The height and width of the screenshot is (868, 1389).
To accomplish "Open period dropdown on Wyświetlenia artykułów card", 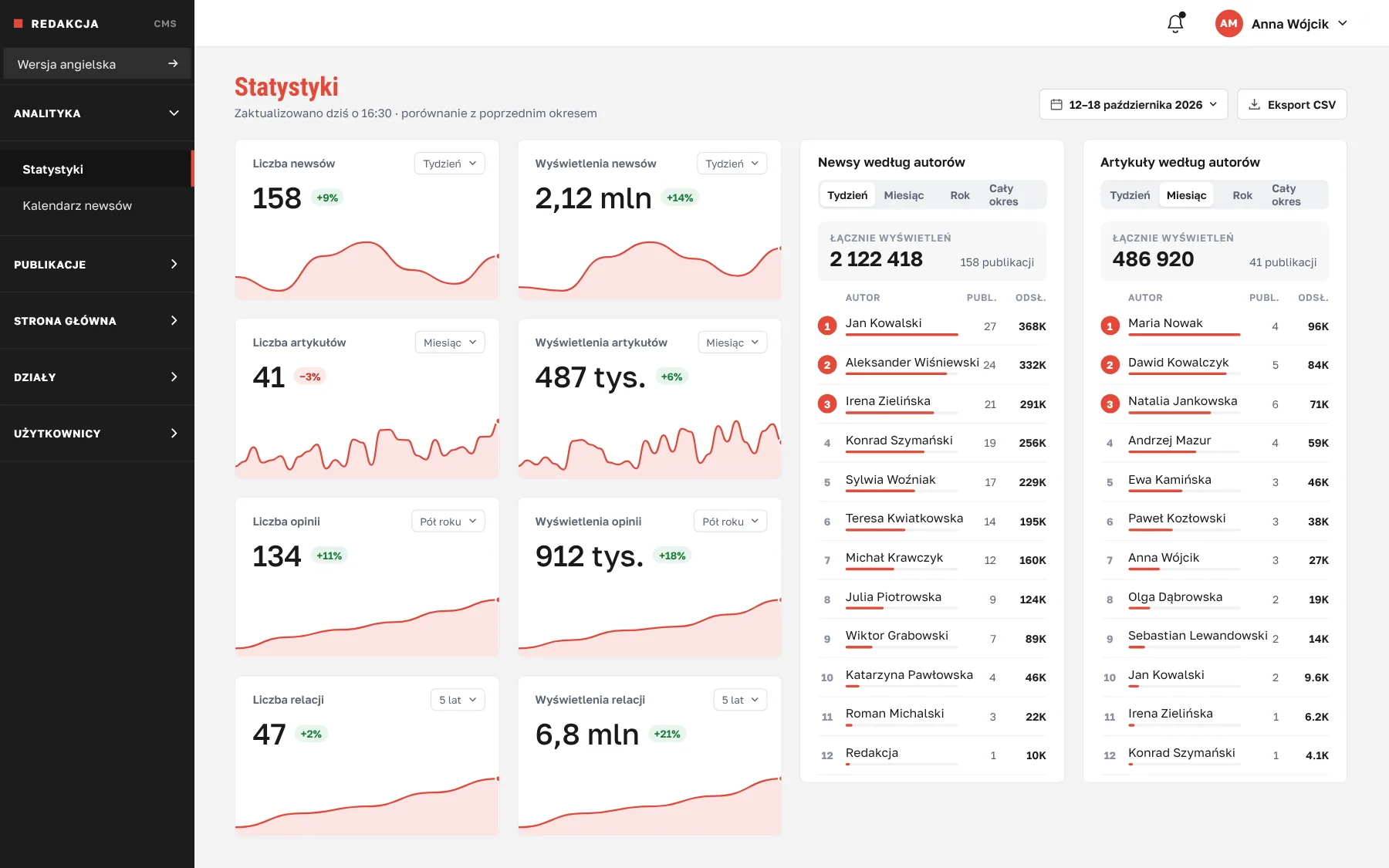I will coord(732,343).
